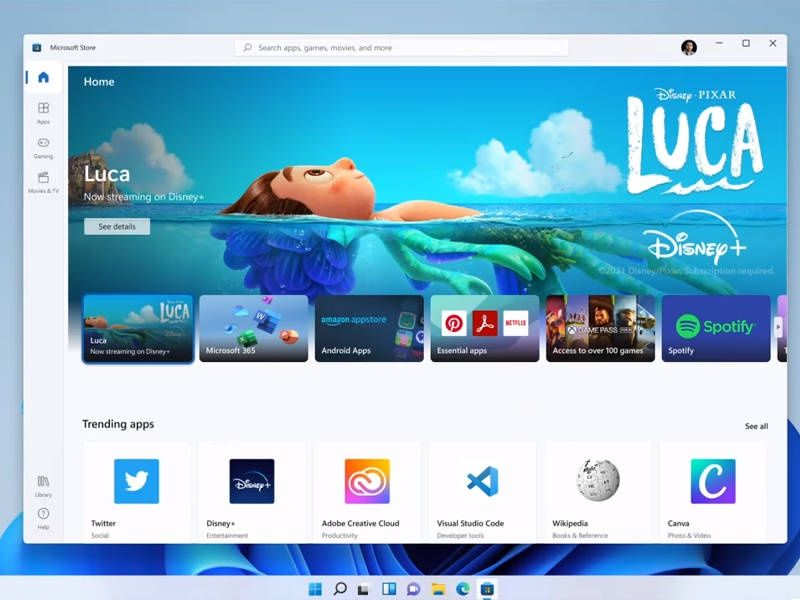Click See details for Luca
This screenshot has width=800, height=600.
click(117, 226)
